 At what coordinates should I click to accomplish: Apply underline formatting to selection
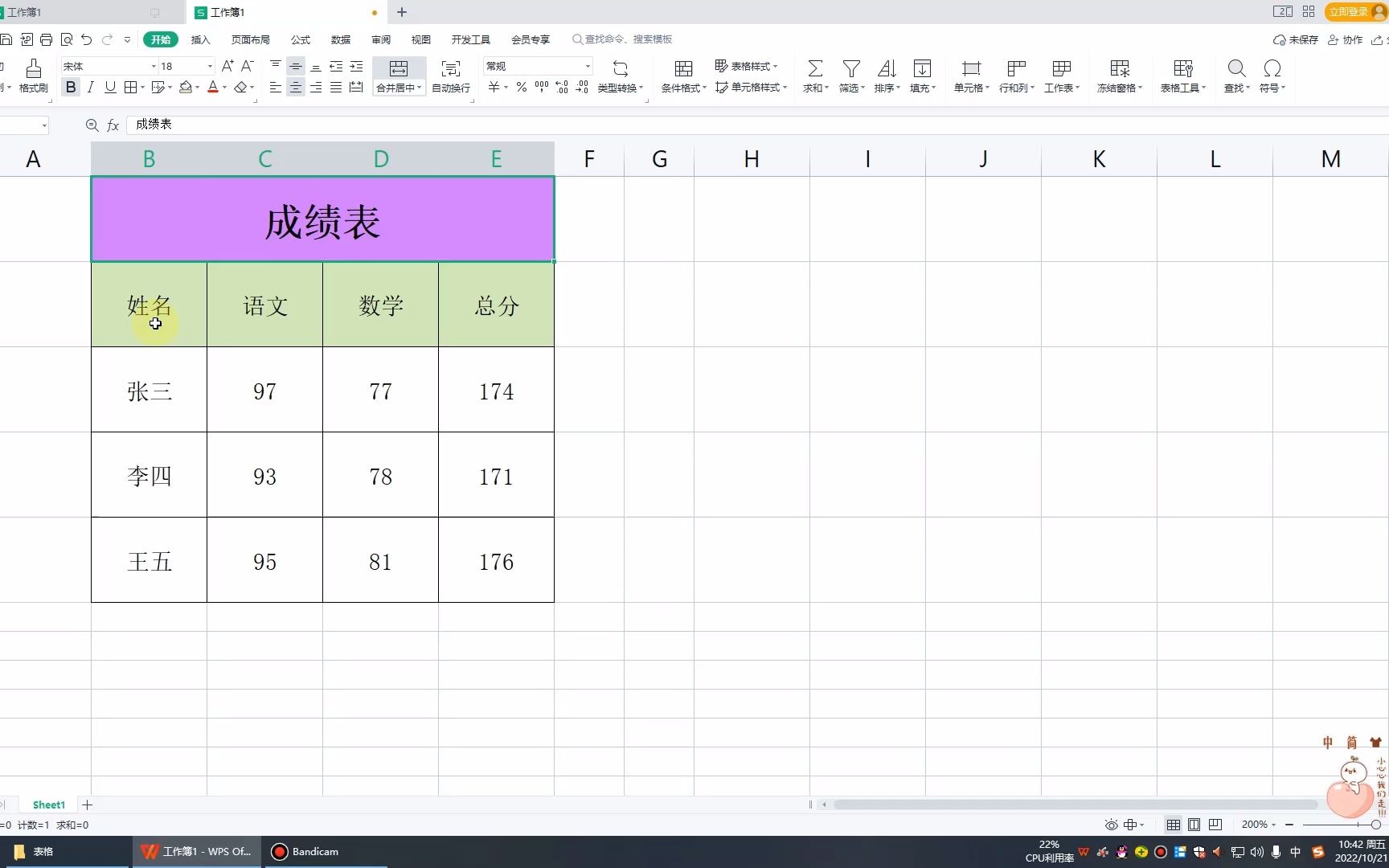(110, 87)
